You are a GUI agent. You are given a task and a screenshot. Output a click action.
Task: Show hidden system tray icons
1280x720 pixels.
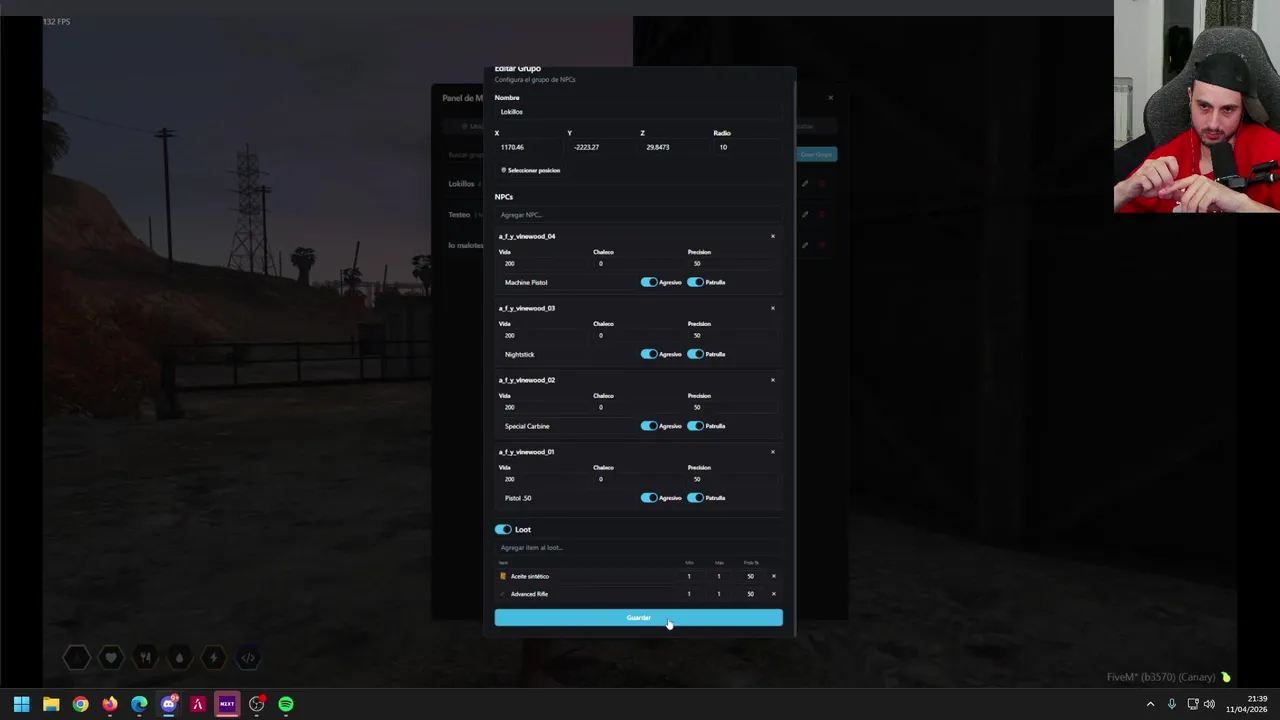click(1150, 704)
